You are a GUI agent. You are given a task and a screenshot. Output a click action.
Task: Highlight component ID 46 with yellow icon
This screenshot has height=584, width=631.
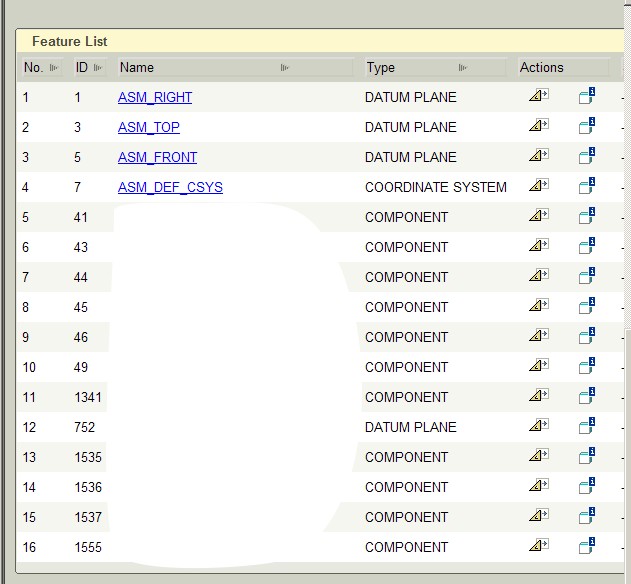tap(538, 335)
